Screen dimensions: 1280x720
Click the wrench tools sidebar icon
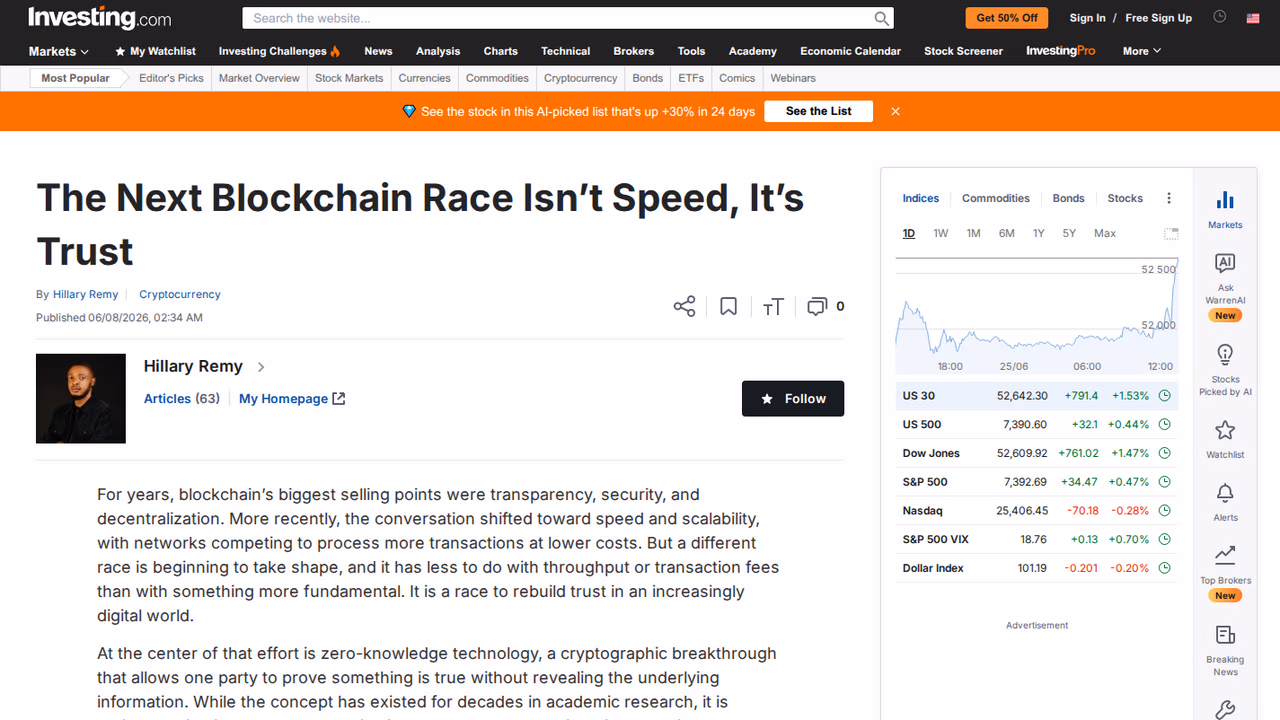(x=1225, y=709)
